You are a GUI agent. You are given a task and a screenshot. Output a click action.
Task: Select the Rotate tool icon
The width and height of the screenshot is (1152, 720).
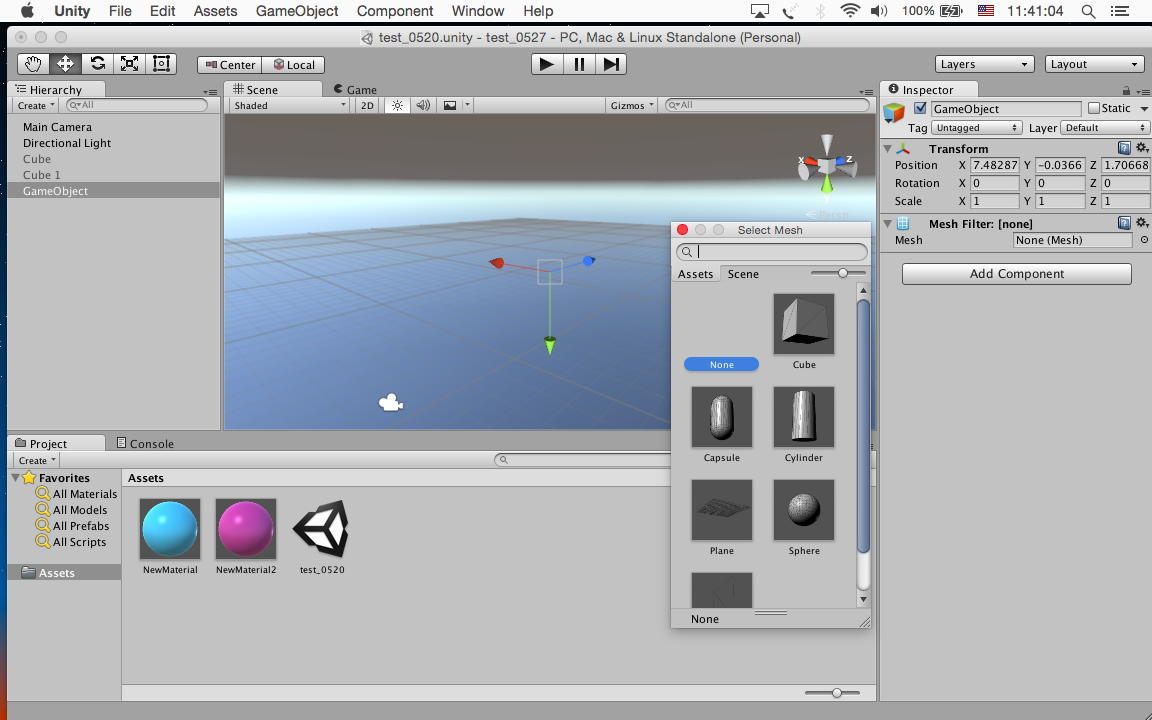tap(97, 64)
